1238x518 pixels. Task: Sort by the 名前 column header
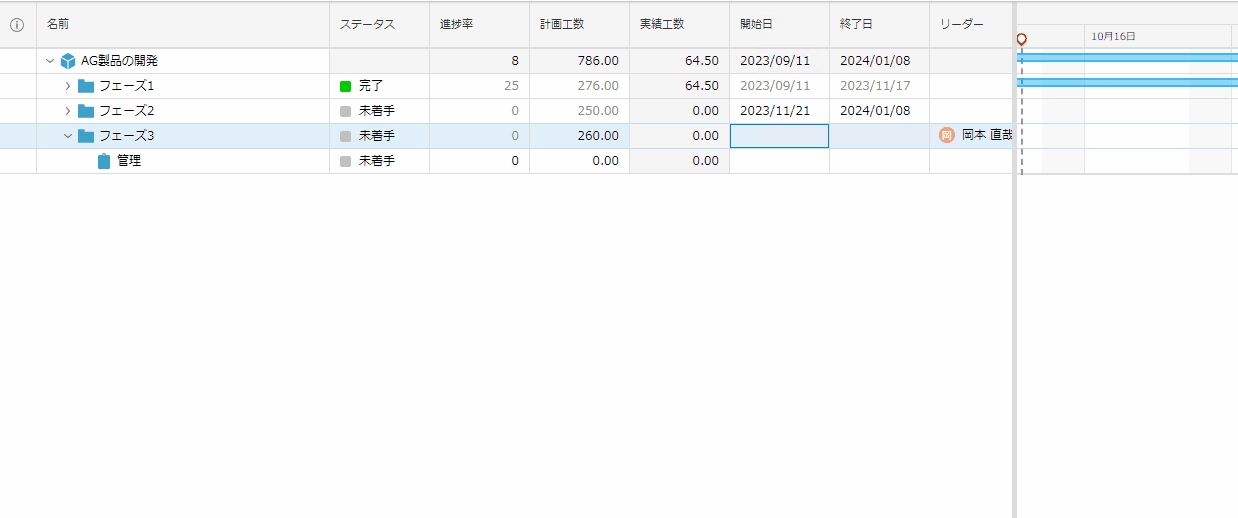coord(58,24)
